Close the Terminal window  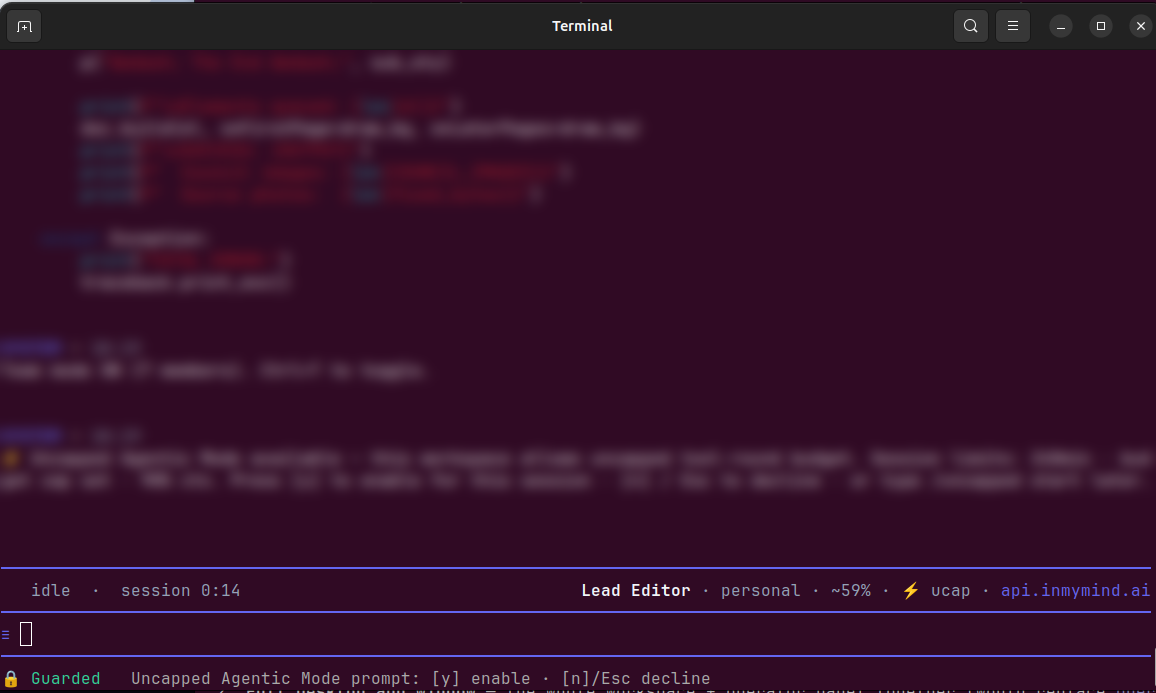1141,27
